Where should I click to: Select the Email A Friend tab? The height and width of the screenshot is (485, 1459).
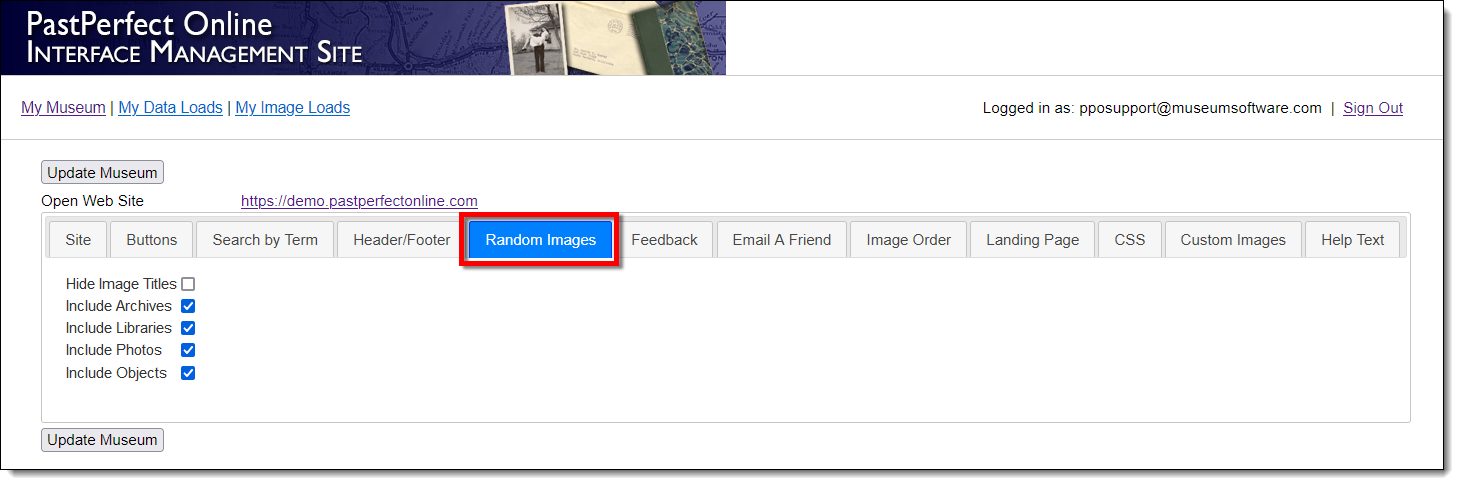tap(781, 240)
